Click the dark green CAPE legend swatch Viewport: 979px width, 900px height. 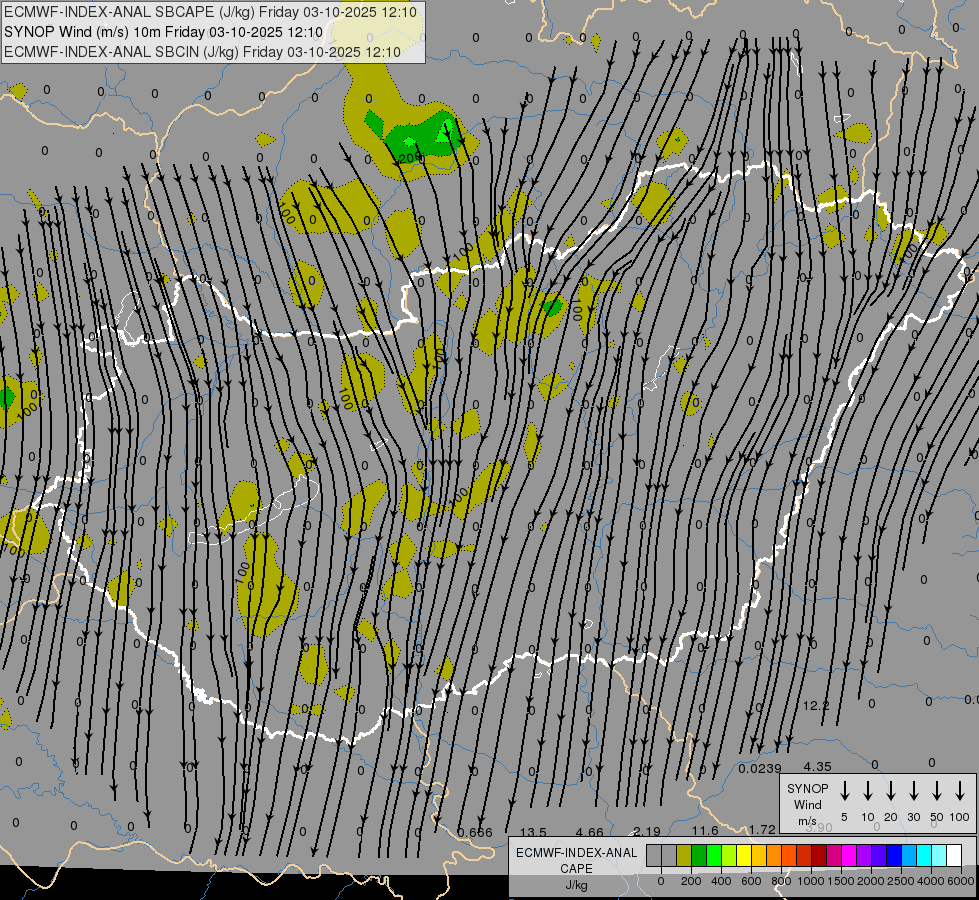point(699,855)
